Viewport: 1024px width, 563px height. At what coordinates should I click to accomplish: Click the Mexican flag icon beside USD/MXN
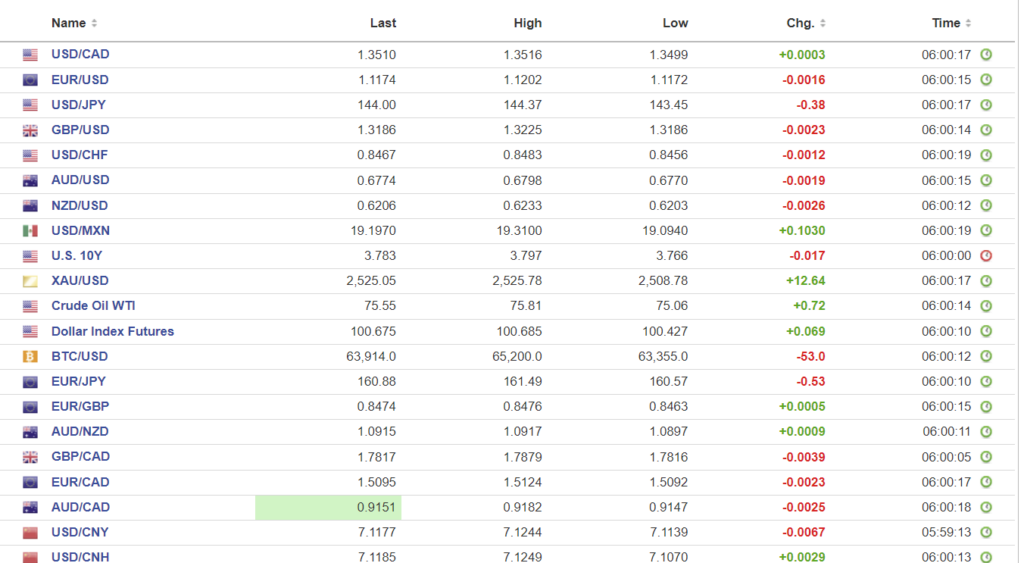30,231
